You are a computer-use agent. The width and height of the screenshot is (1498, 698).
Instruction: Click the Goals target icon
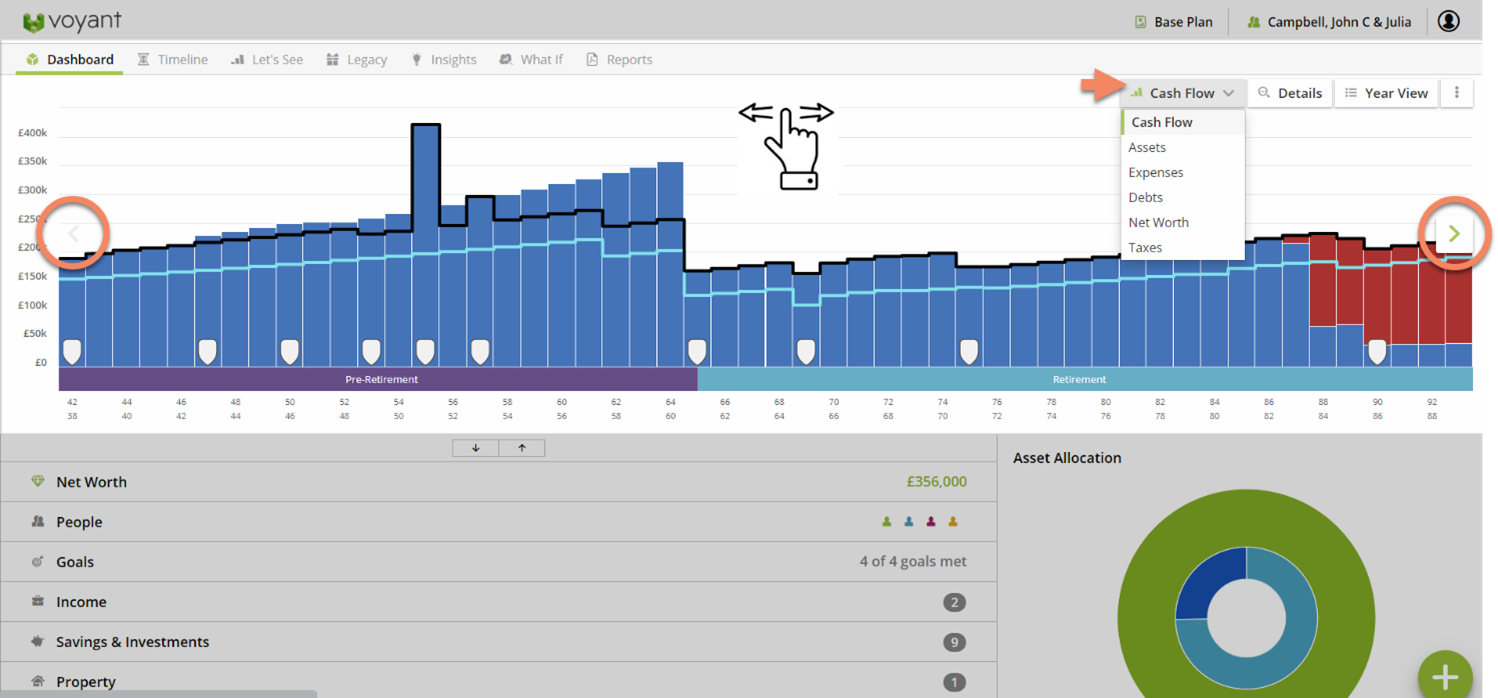[x=36, y=561]
